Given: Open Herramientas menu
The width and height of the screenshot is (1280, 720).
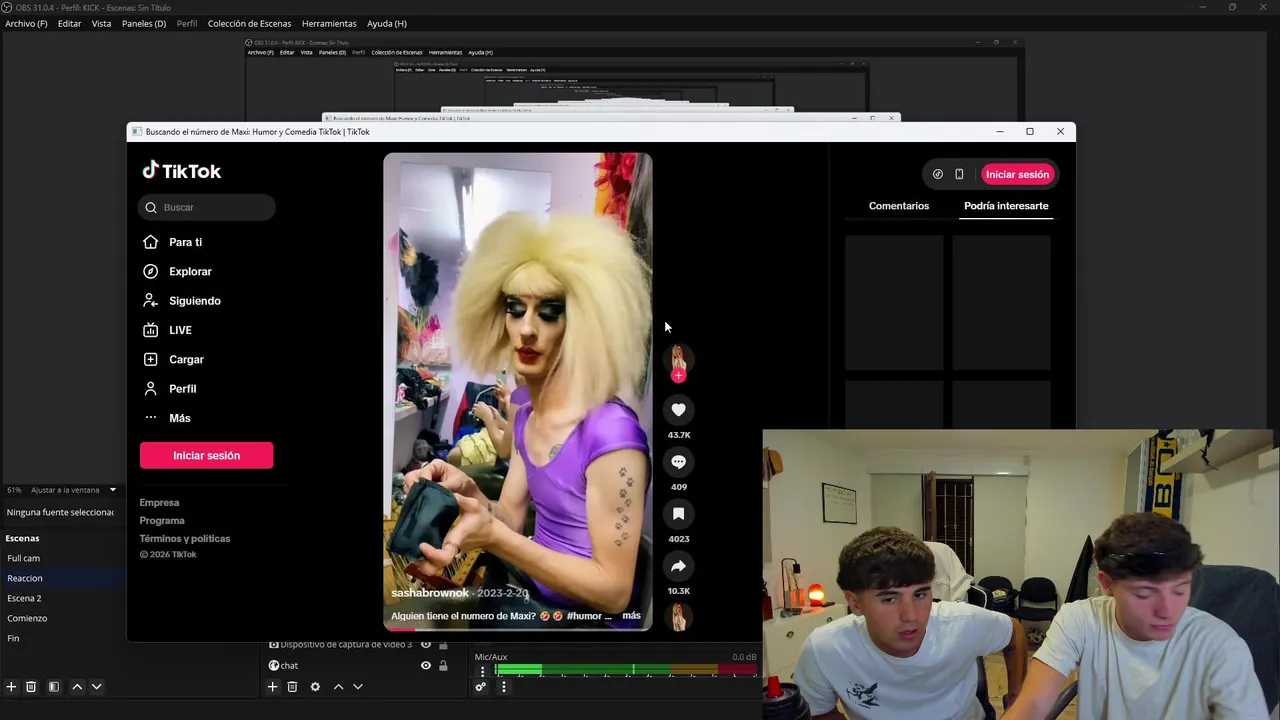Looking at the screenshot, I should [329, 24].
